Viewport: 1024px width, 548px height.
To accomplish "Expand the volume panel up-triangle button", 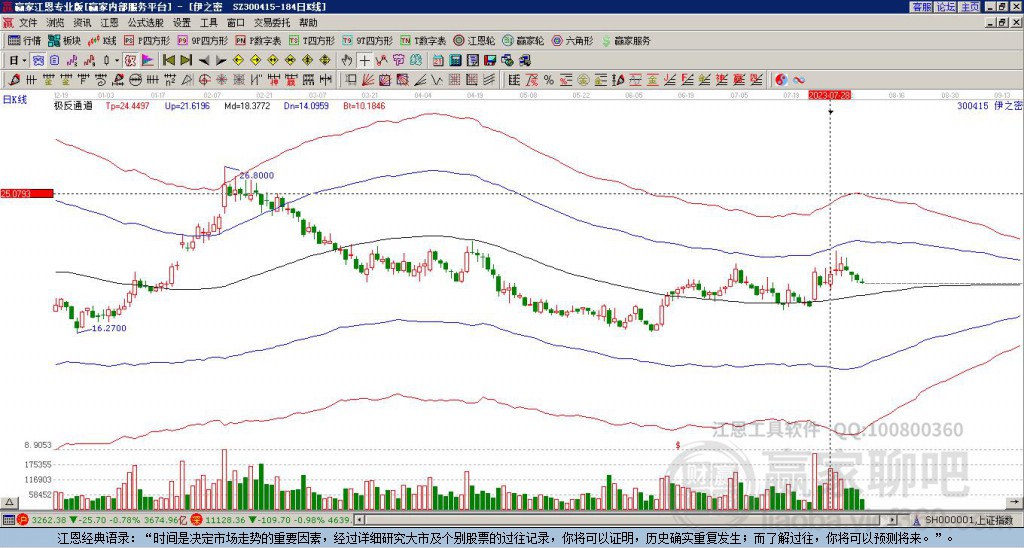I will 9,502.
